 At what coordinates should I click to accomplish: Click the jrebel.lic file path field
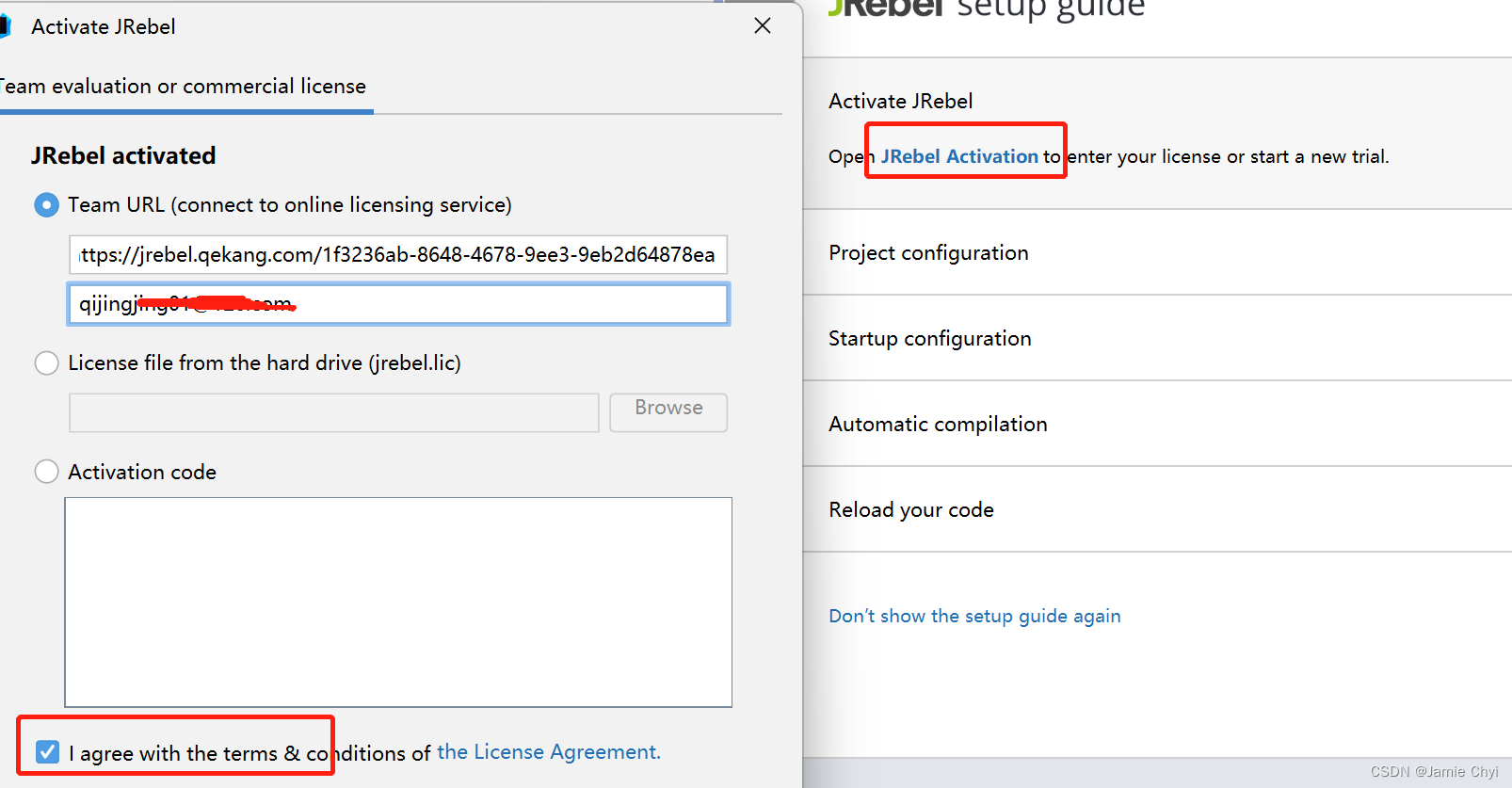pyautogui.click(x=334, y=412)
